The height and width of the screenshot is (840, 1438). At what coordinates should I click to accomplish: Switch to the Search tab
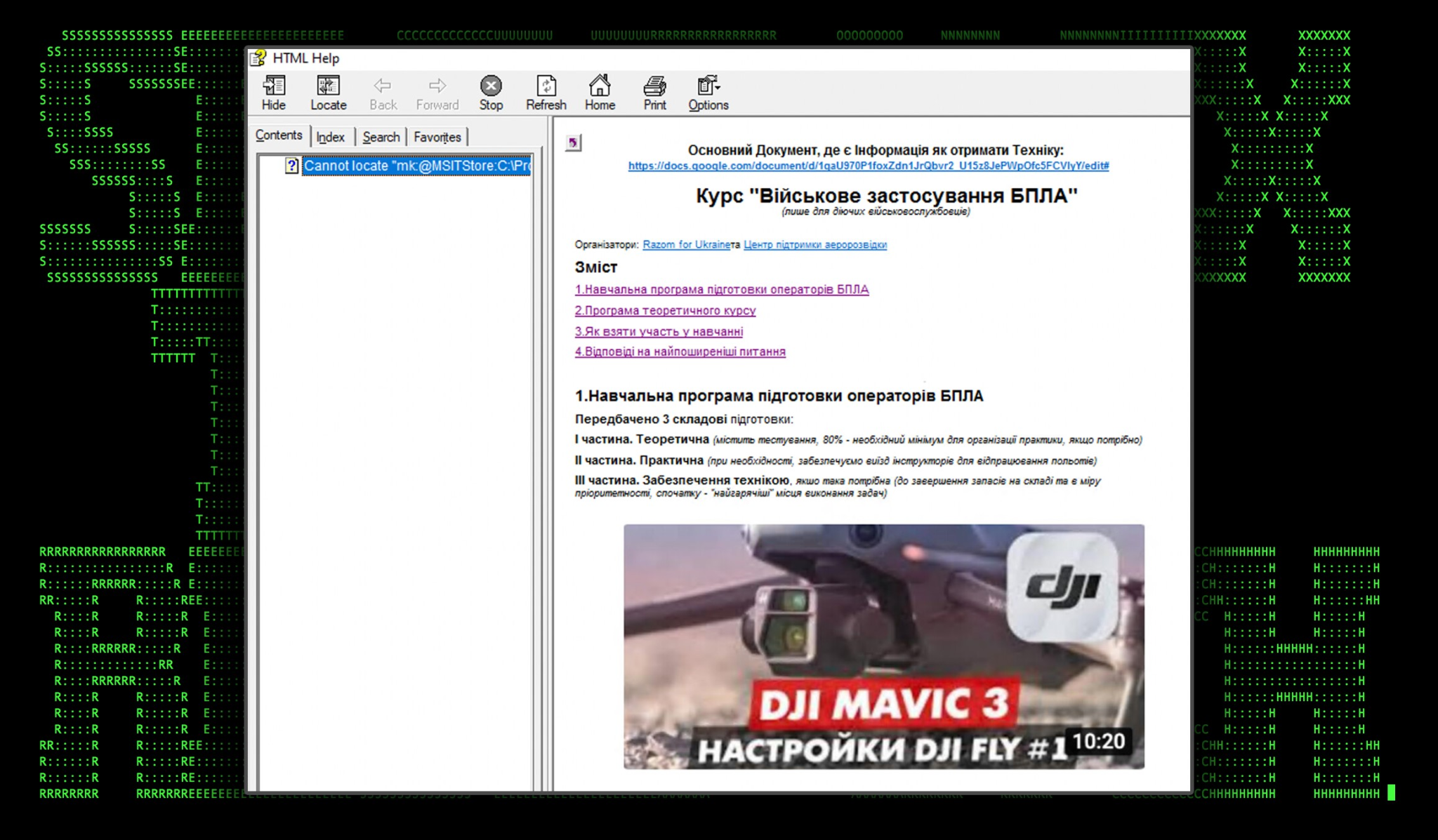[381, 137]
